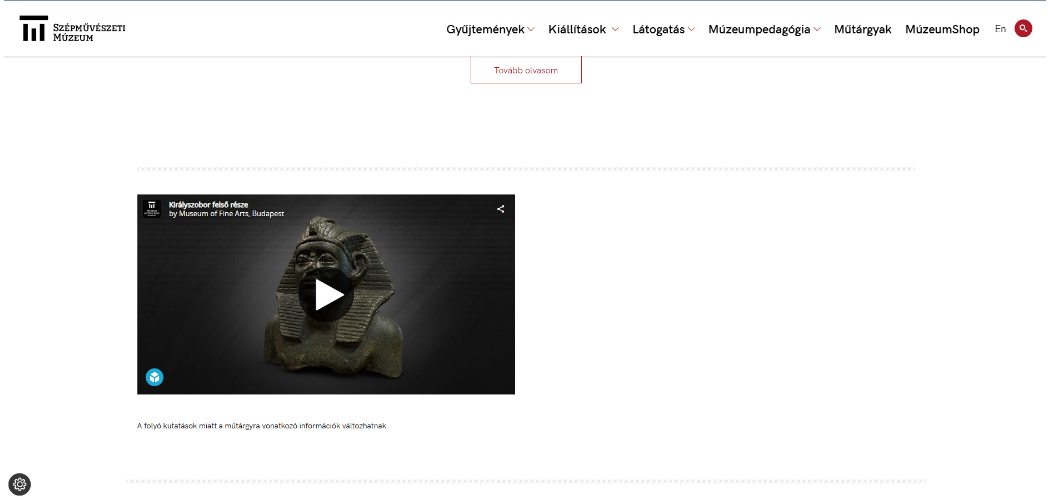1050x500 pixels.
Task: Click the blue Sketchfab logo icon
Action: [x=154, y=377]
